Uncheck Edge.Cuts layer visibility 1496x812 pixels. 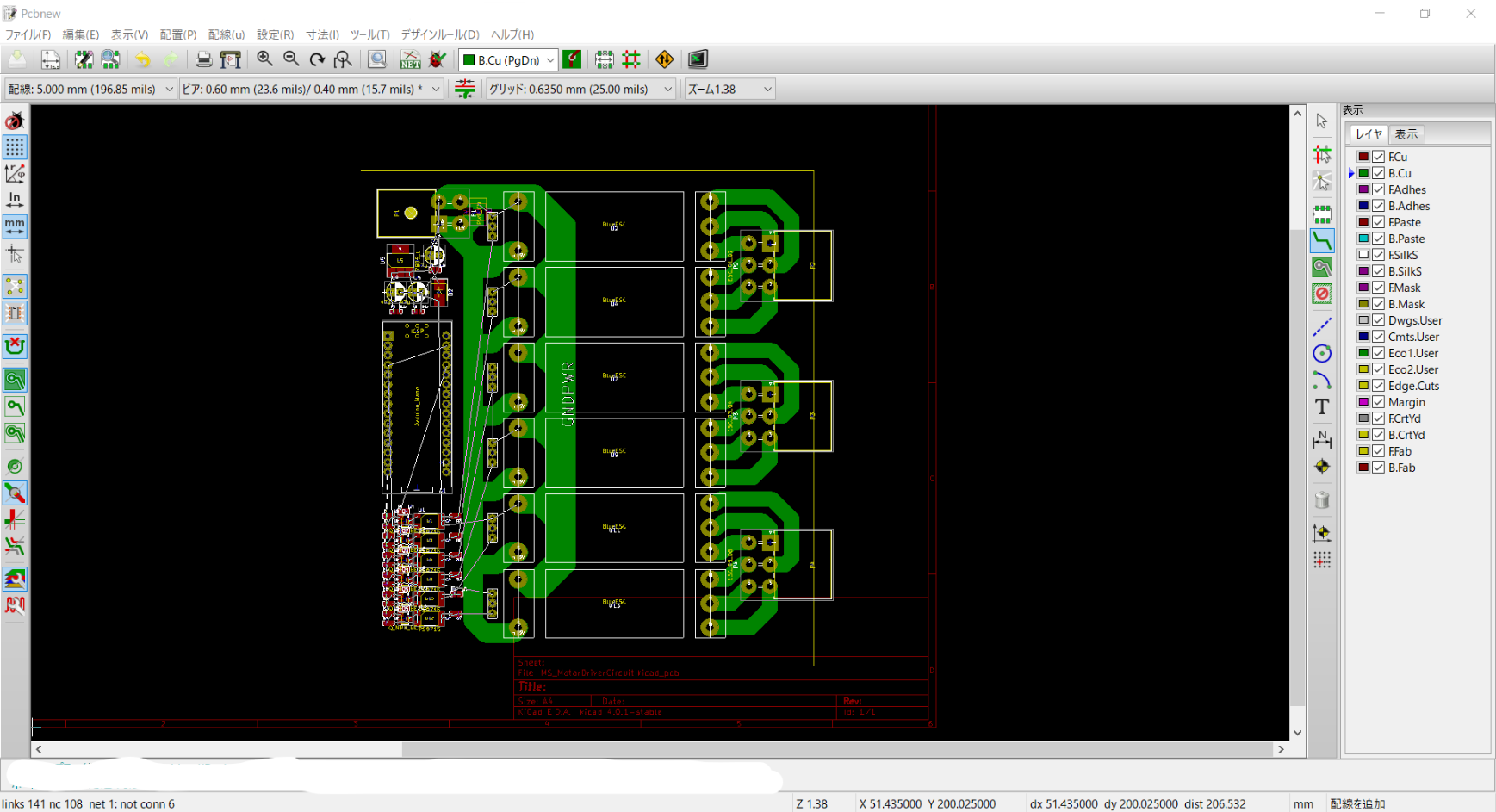pyautogui.click(x=1379, y=386)
